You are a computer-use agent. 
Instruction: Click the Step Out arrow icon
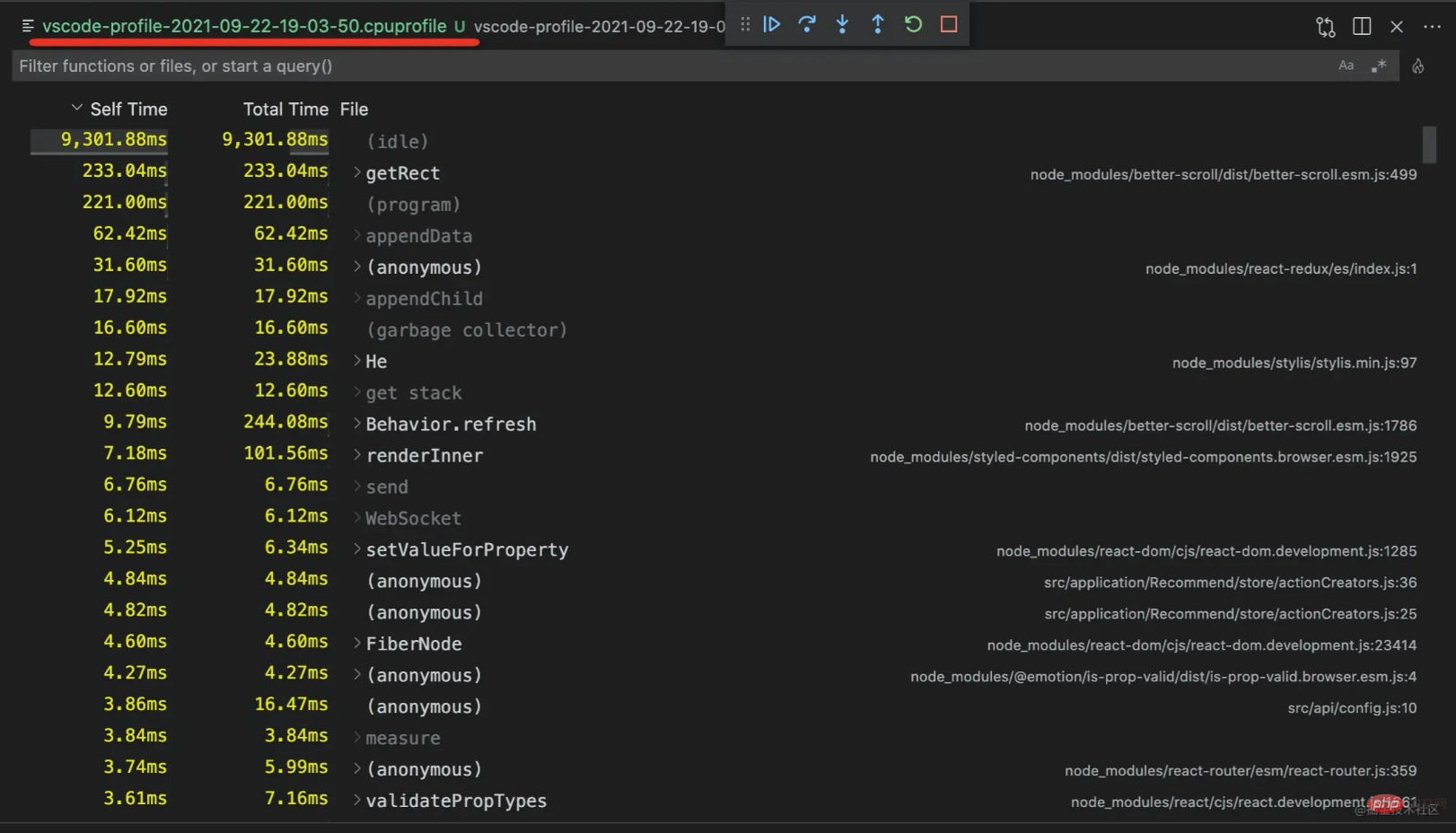pyautogui.click(x=878, y=24)
